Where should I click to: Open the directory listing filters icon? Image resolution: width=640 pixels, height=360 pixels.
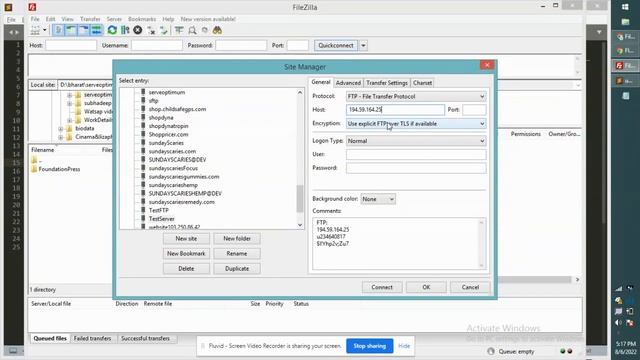pyautogui.click(x=179, y=30)
